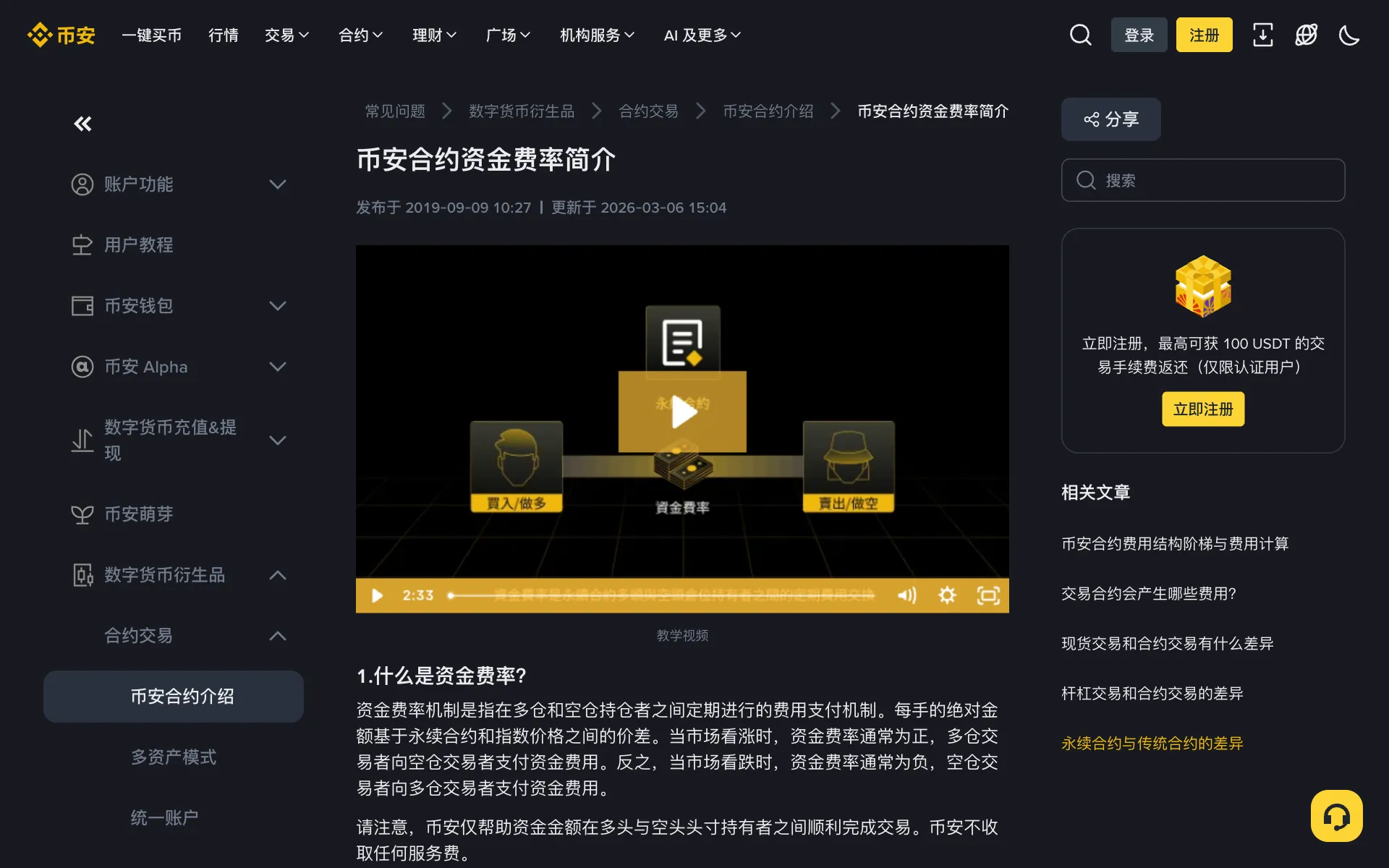Mute the video volume icon
The width and height of the screenshot is (1389, 868).
tap(906, 595)
